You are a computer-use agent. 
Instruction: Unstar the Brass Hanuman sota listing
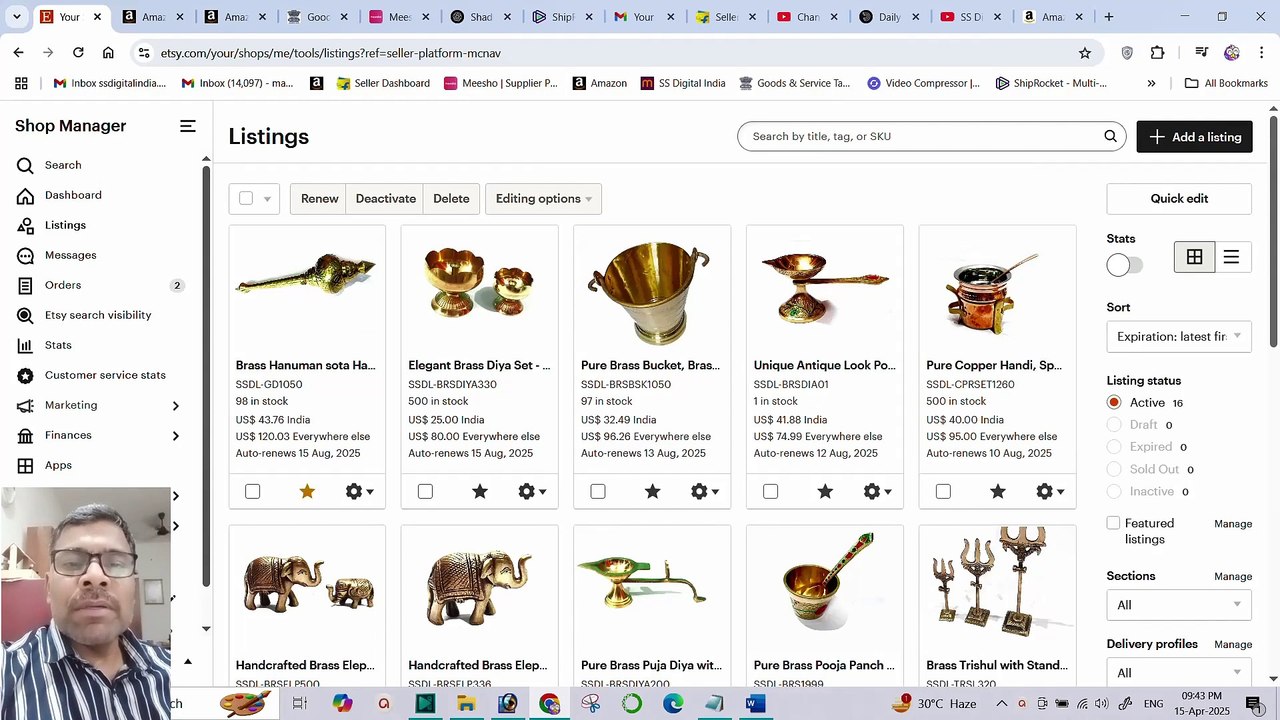point(307,492)
